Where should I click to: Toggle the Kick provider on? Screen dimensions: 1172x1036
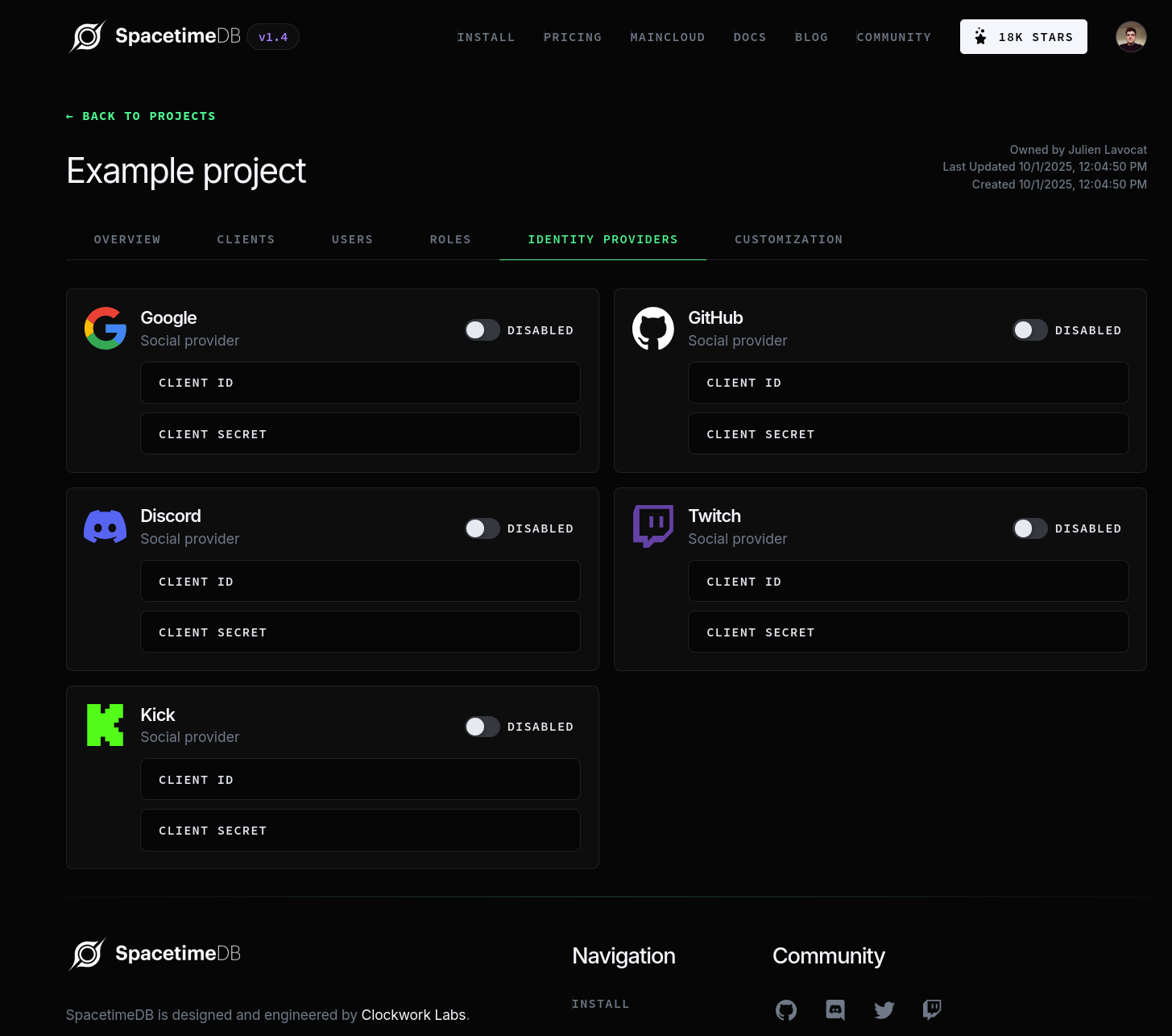(482, 726)
